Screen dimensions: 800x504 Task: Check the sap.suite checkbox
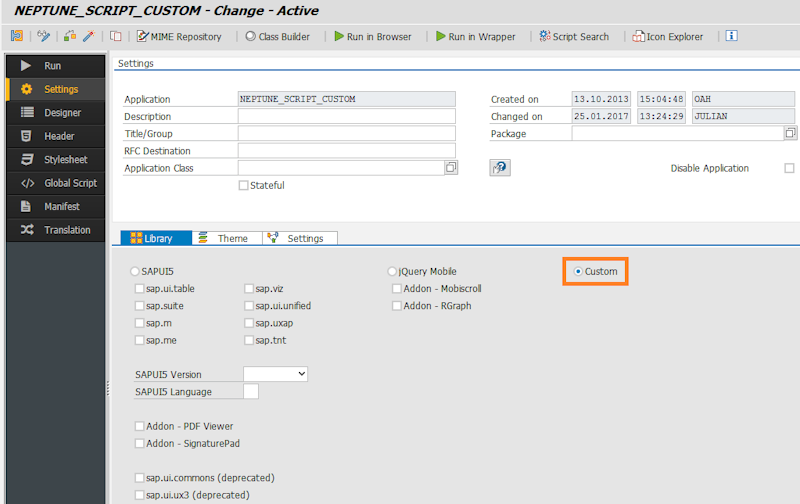pos(139,306)
